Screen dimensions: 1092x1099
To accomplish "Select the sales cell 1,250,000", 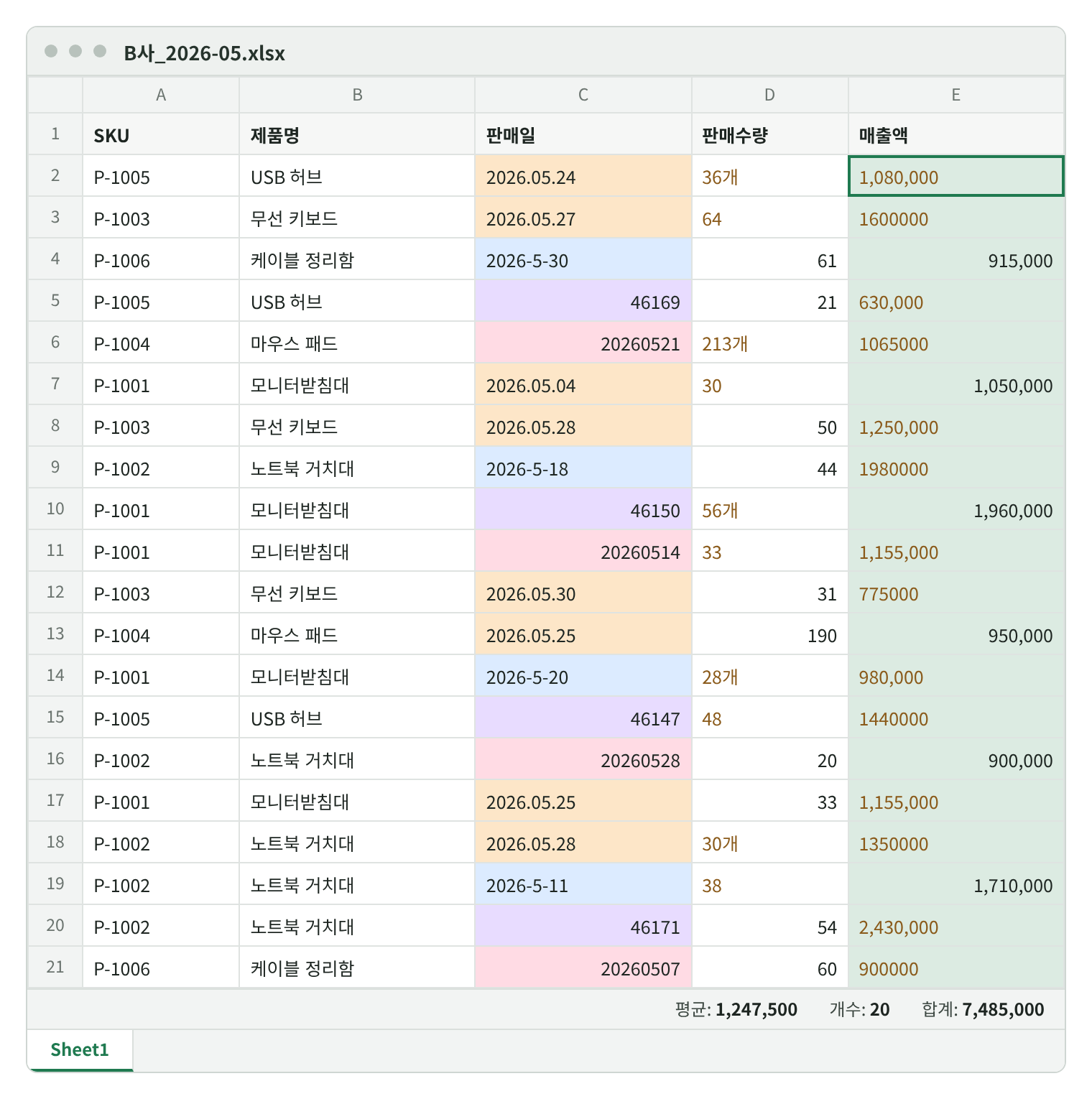I will click(956, 426).
